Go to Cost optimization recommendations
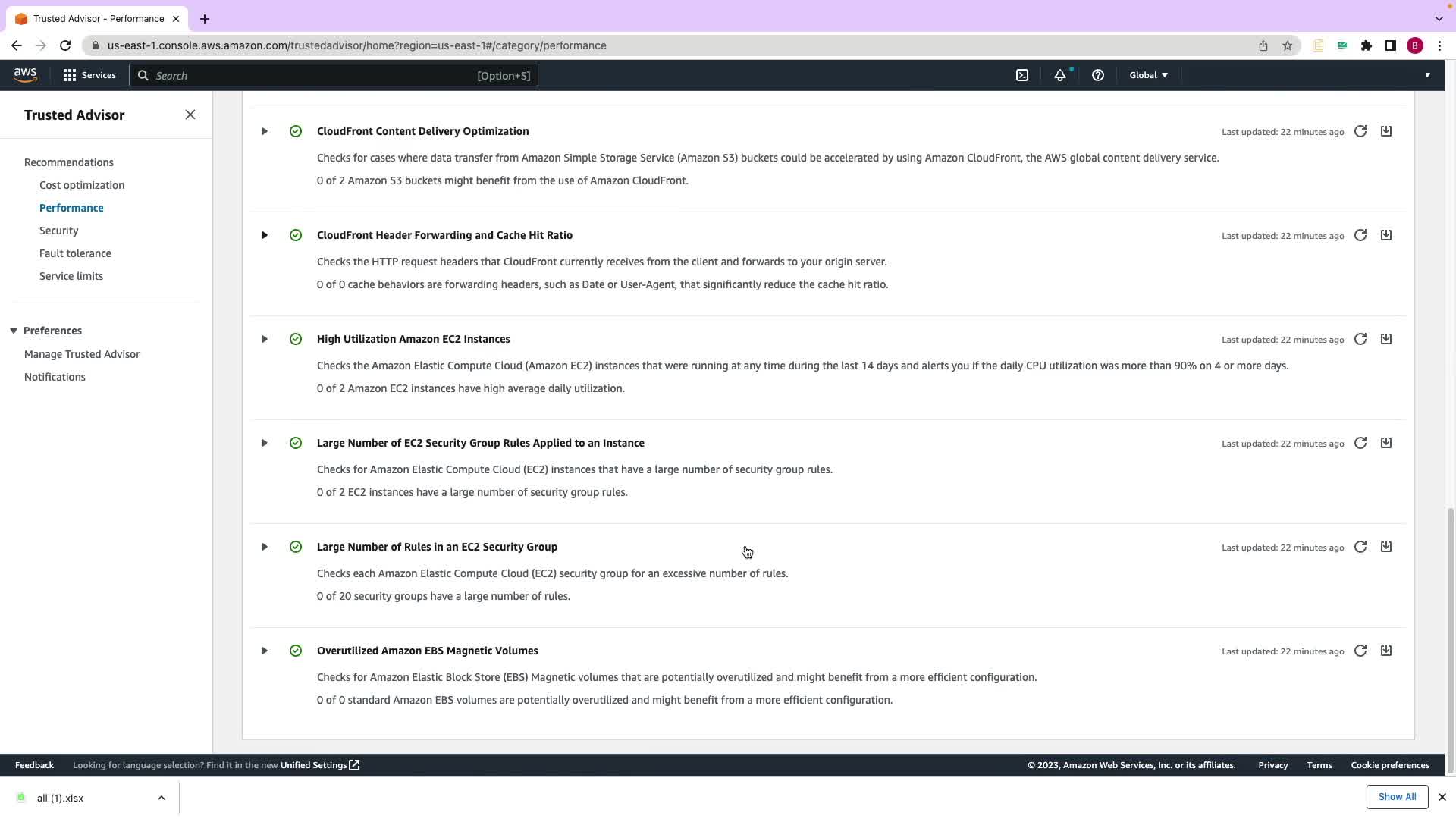The height and width of the screenshot is (819, 1456). (82, 185)
